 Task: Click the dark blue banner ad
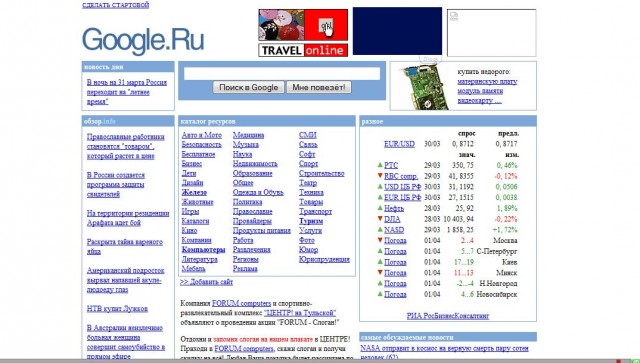tap(397, 31)
